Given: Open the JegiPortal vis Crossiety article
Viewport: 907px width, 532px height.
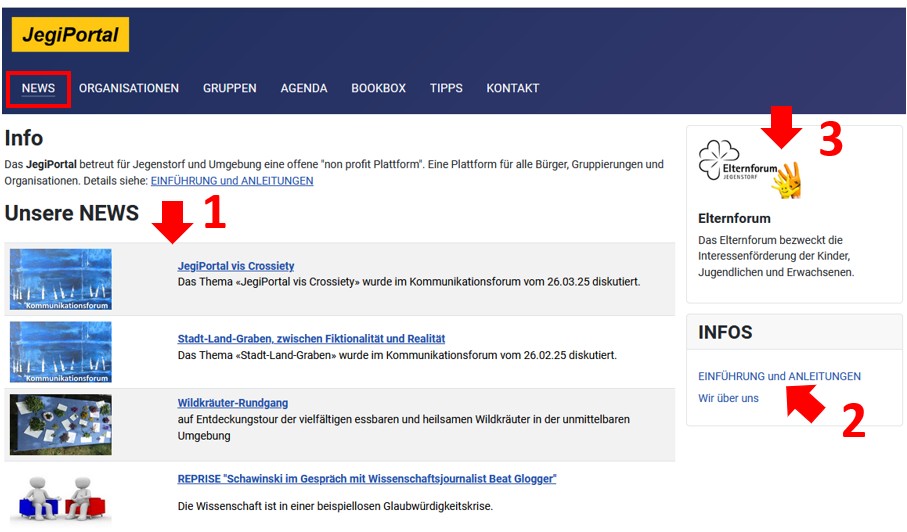Looking at the screenshot, I should coord(235,266).
